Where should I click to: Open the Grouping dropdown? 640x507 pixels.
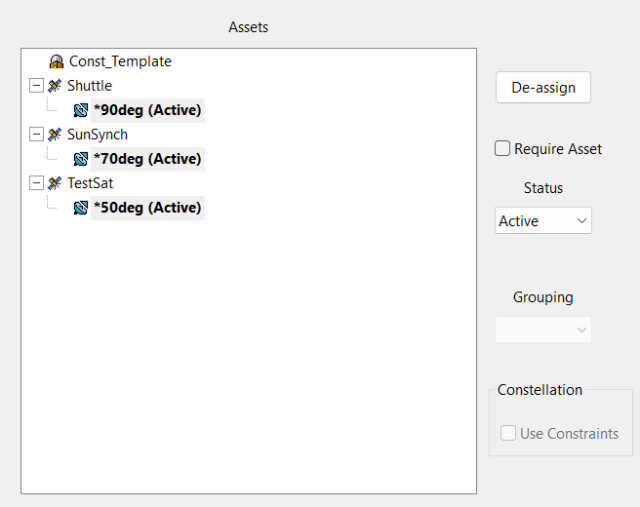point(543,330)
